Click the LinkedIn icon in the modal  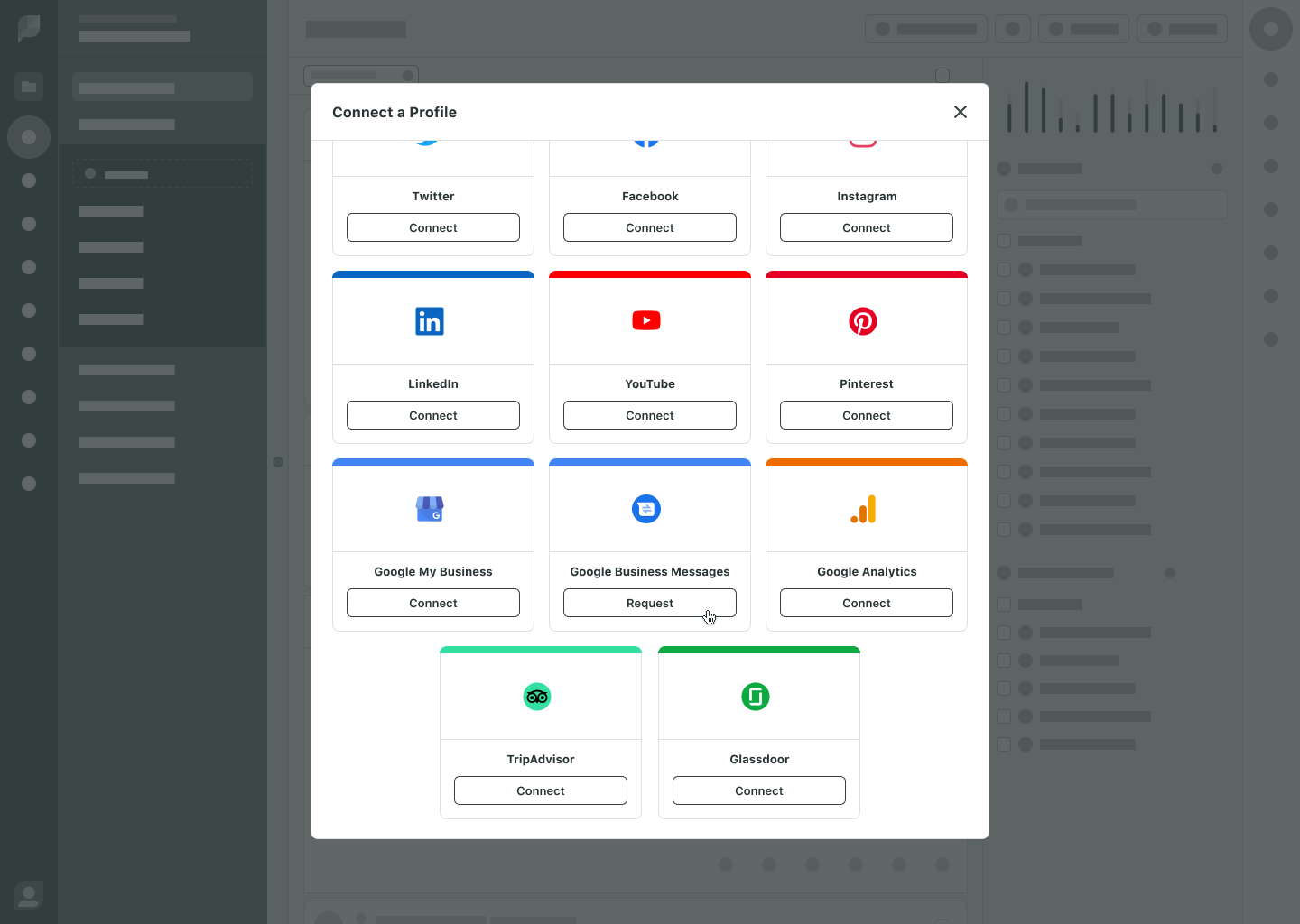pos(430,320)
